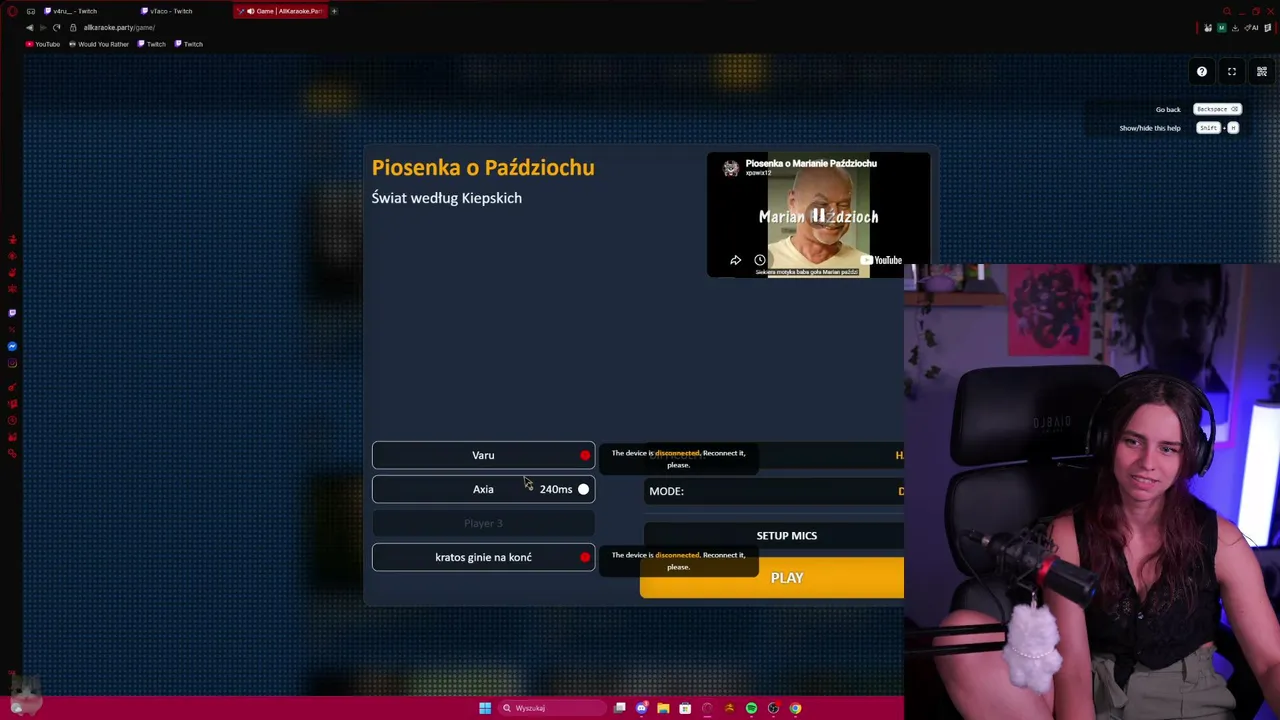Click the Opera GX taskbar icon
The width and height of the screenshot is (1280, 720).
(x=707, y=708)
